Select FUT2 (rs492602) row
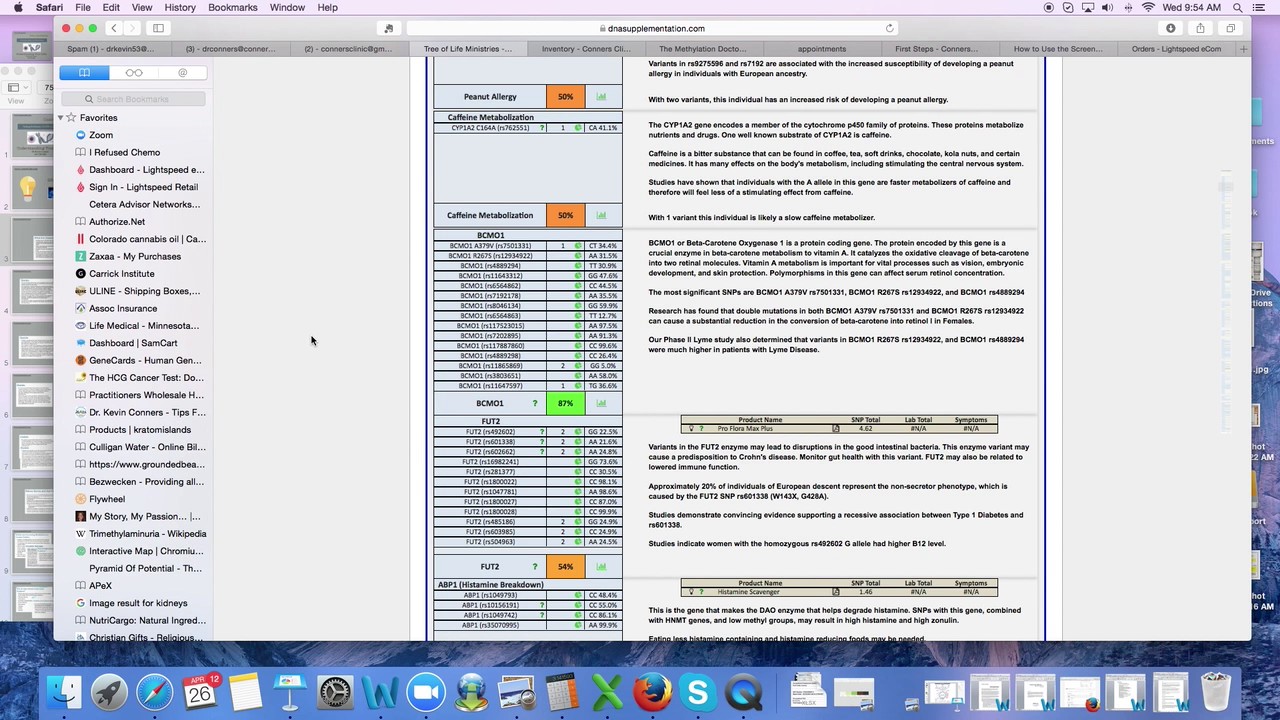This screenshot has width=1280, height=720. pos(527,432)
